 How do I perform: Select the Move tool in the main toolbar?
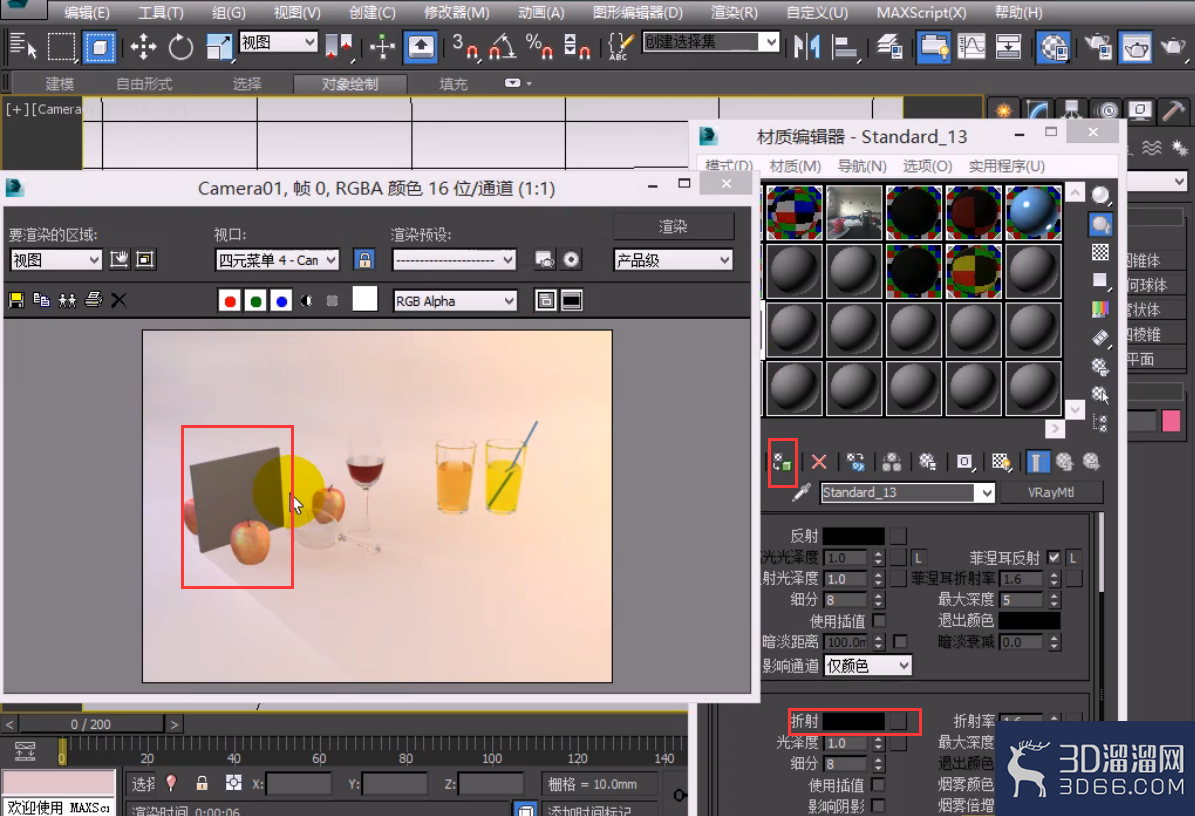tap(143, 47)
